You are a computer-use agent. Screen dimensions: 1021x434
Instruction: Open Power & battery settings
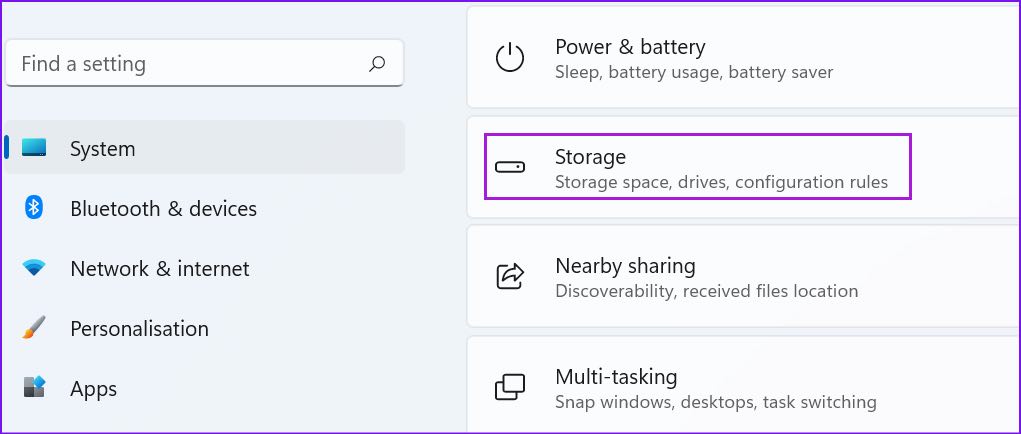pos(744,58)
